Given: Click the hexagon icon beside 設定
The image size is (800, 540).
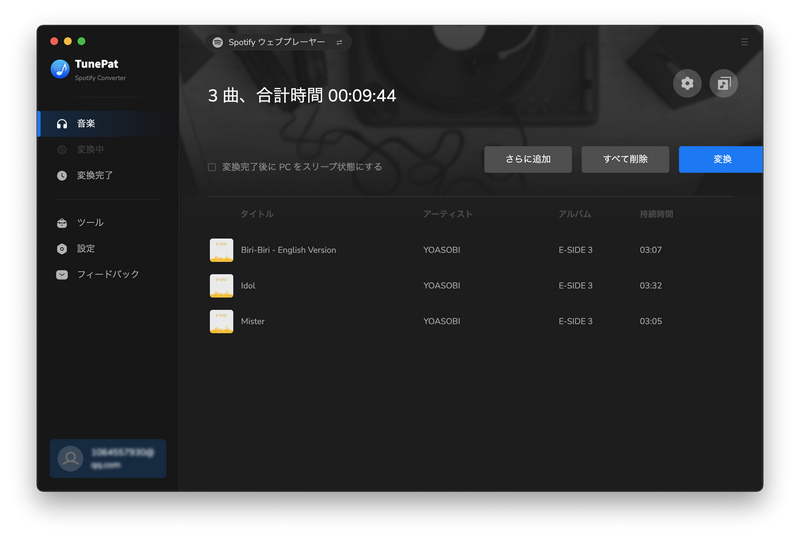Looking at the screenshot, I should pos(62,249).
